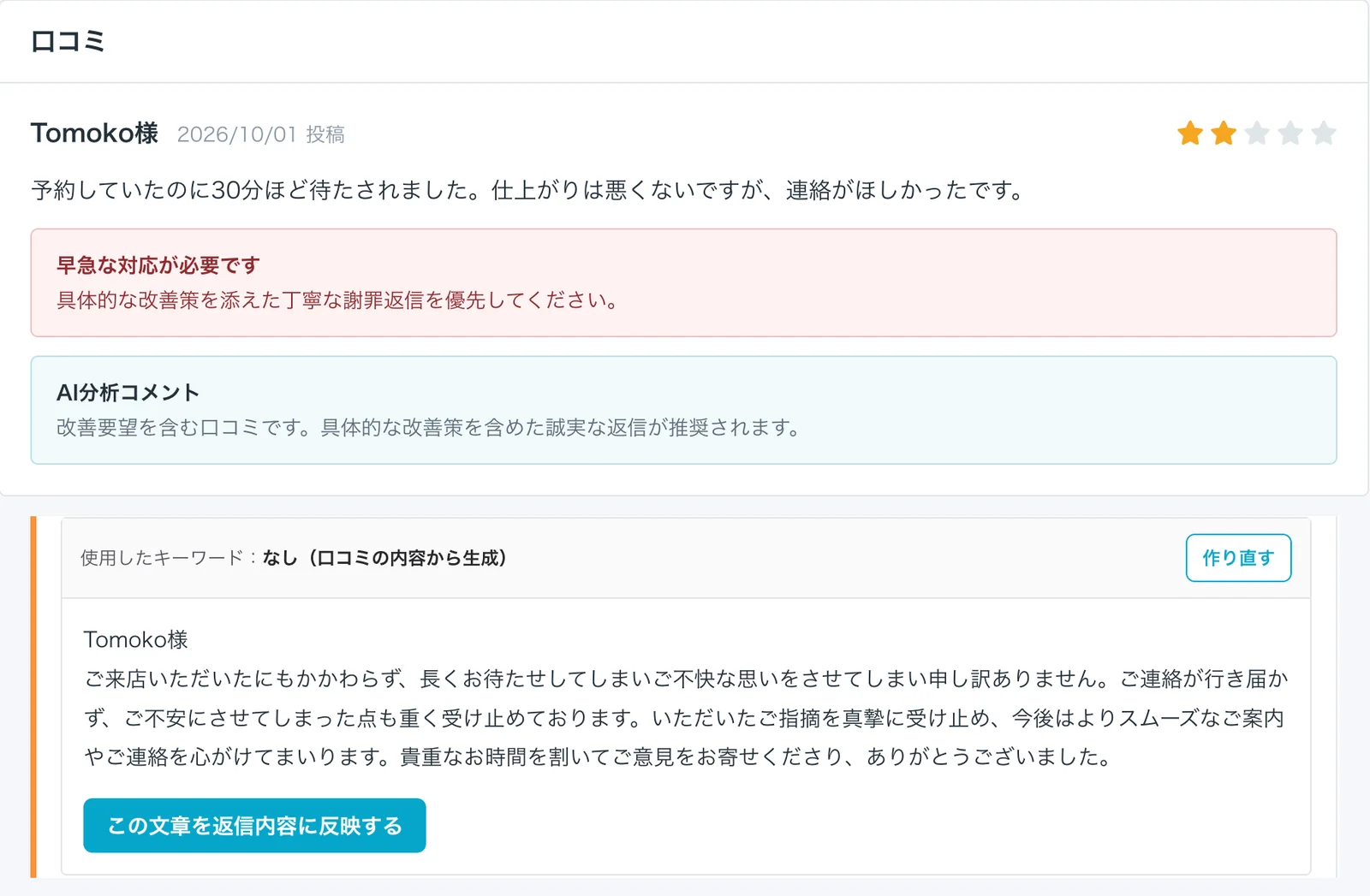Click Tomoko様 salutation in generated reply

tap(135, 639)
